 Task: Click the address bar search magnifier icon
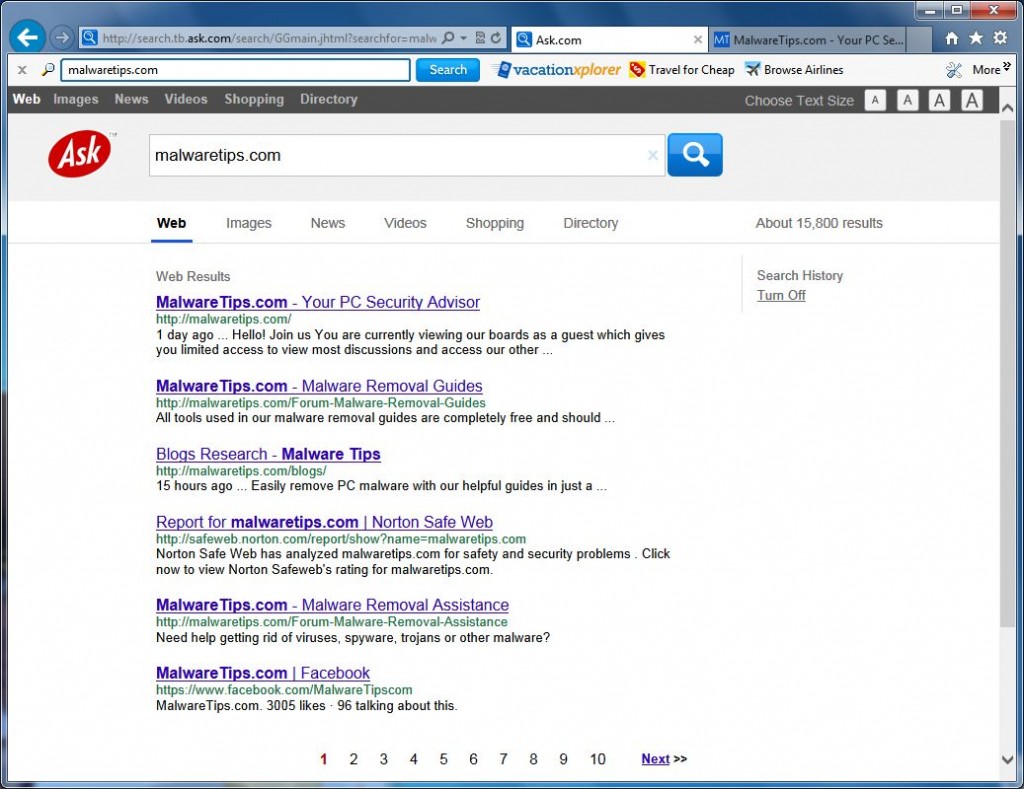pos(448,38)
